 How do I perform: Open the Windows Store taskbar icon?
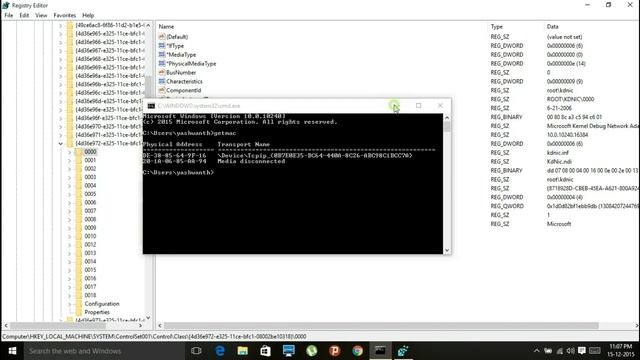point(265,351)
